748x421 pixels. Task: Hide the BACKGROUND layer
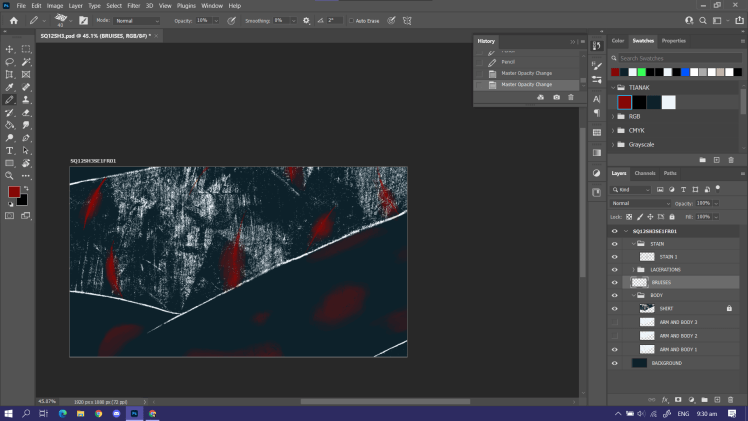click(614, 363)
